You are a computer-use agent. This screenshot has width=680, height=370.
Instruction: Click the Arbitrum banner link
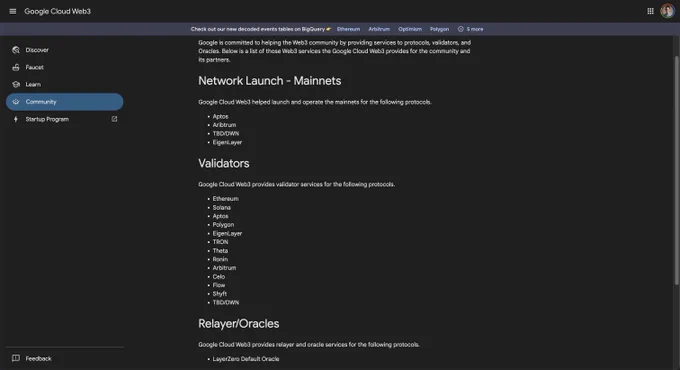pos(379,29)
